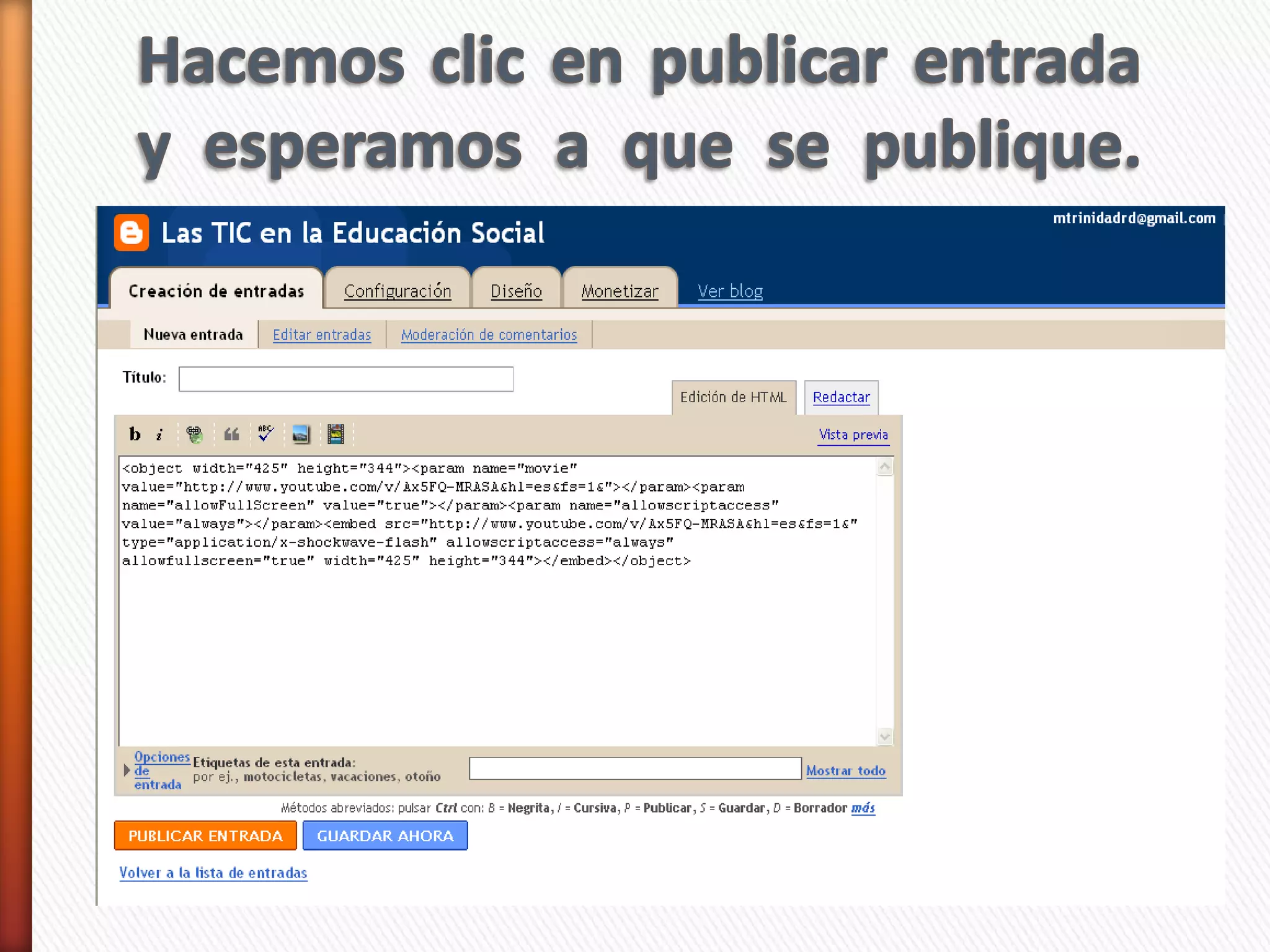The height and width of the screenshot is (952, 1270).
Task: Click the spell check icon
Action: [265, 434]
